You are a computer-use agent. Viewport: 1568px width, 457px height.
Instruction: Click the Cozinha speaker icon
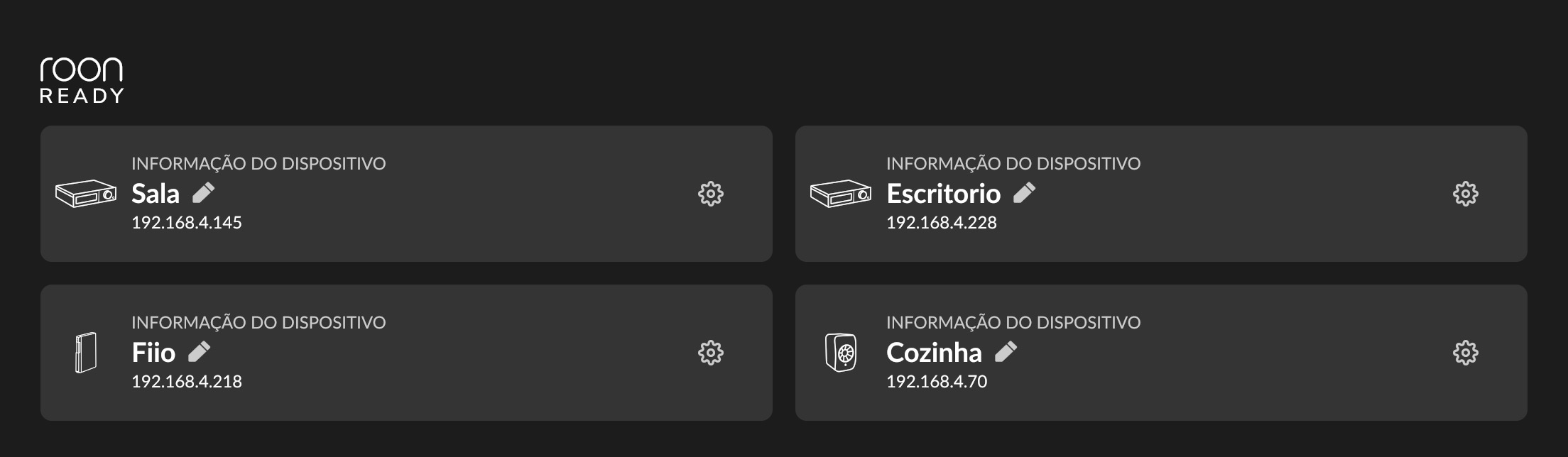click(841, 352)
